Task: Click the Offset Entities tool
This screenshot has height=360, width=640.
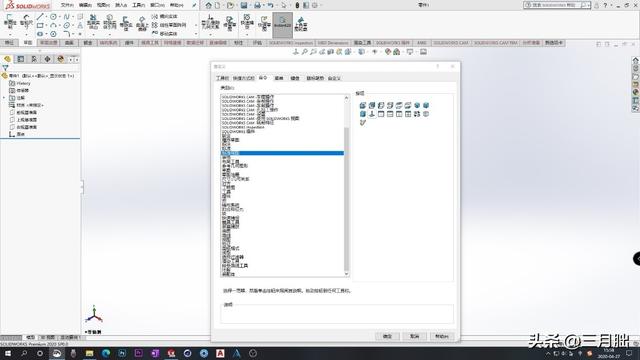Action: pos(126,23)
